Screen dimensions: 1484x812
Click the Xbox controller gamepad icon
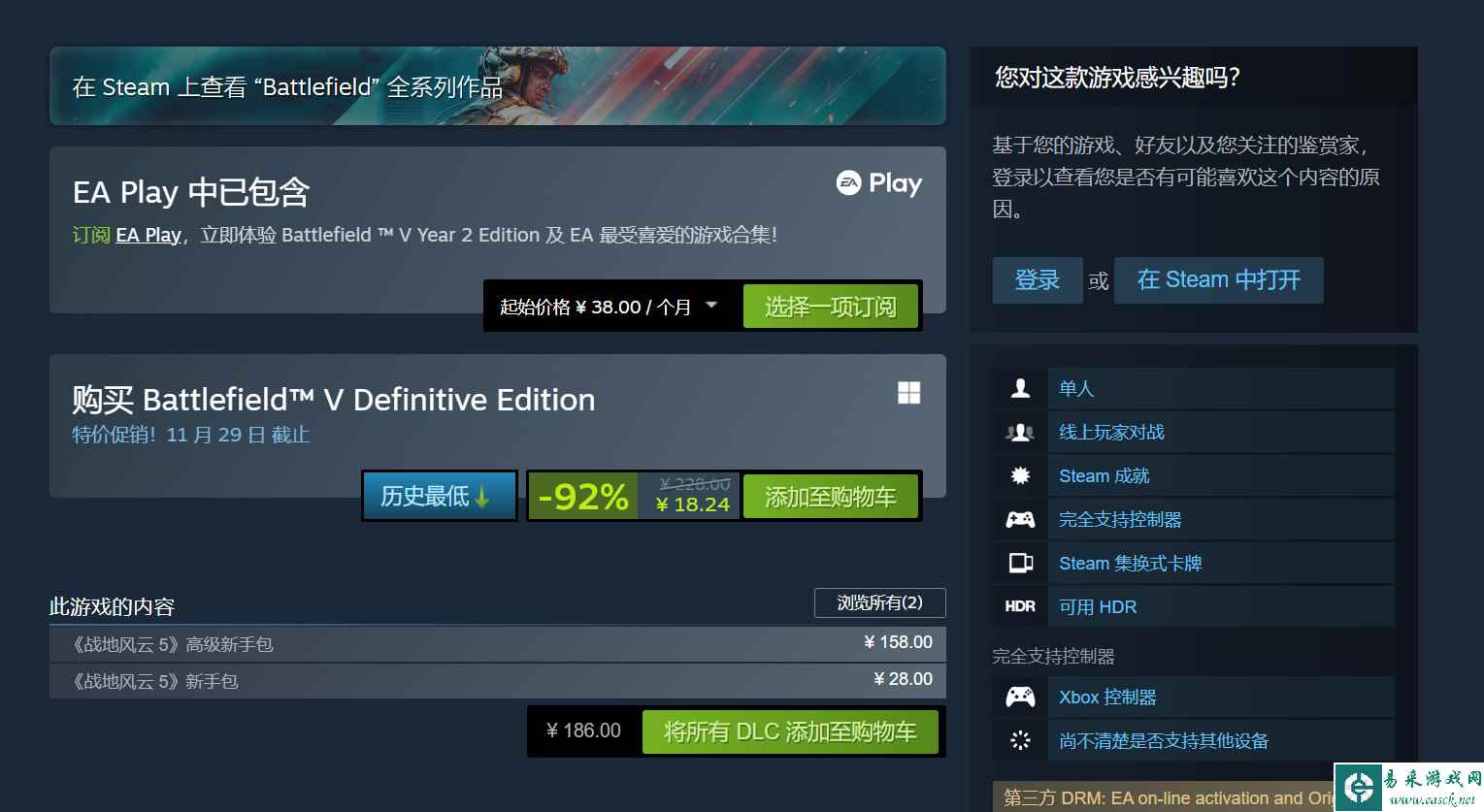pyautogui.click(x=1020, y=697)
